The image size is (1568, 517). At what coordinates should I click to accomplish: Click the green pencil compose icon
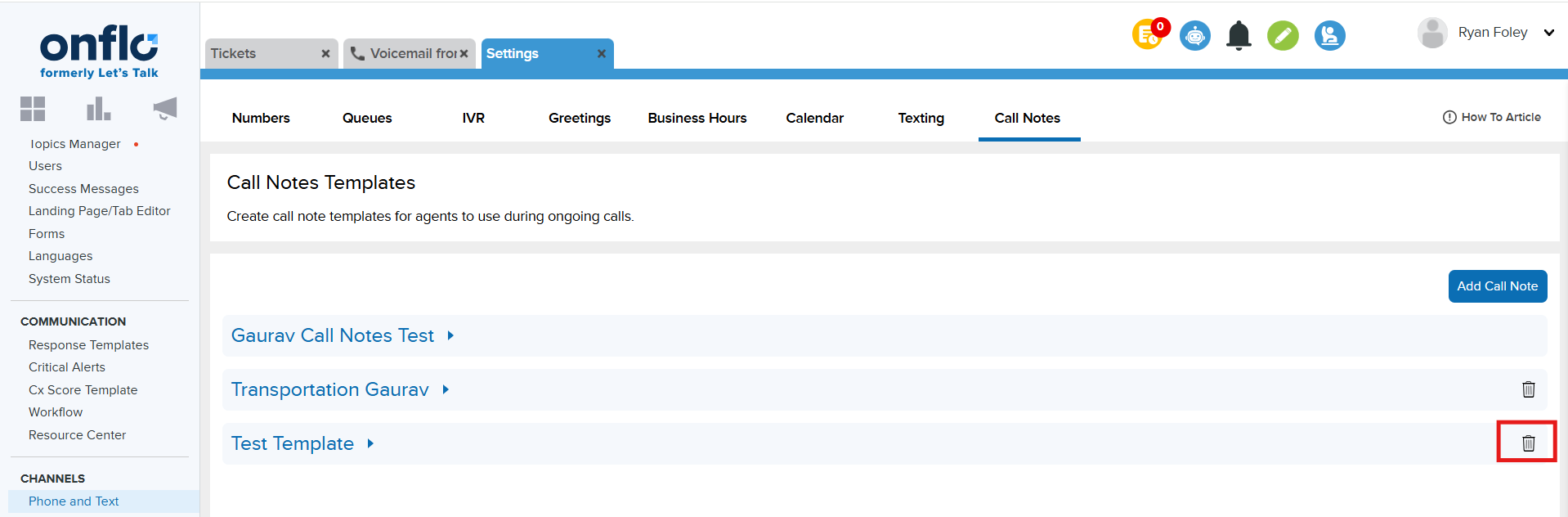1282,35
